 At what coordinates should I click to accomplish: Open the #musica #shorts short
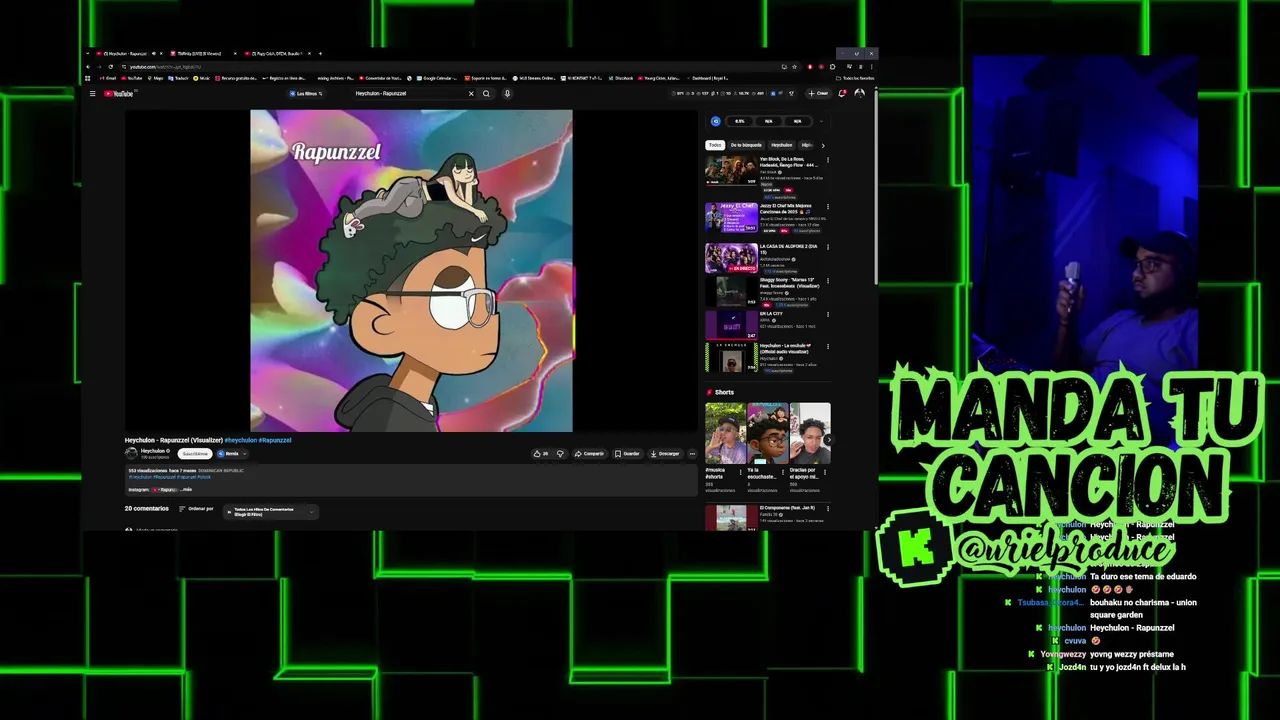[x=725, y=432]
